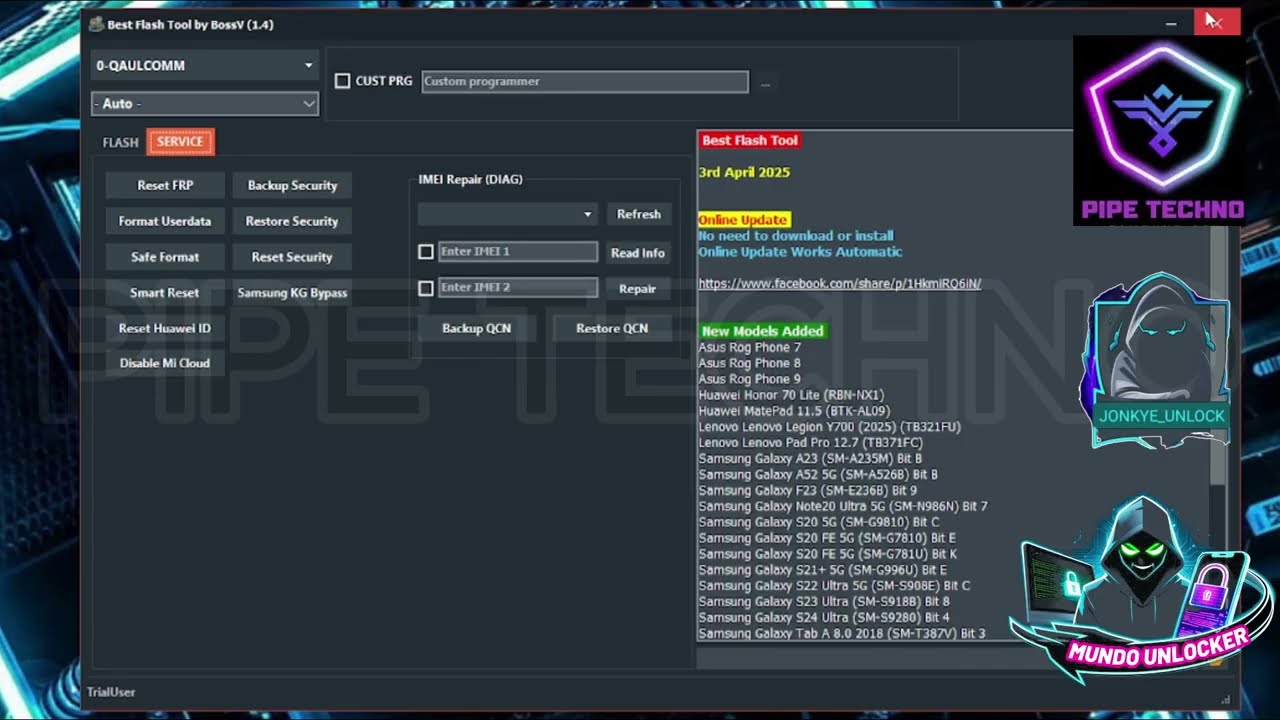Click the Best Flash Tool title bar icon
This screenshot has width=1280, height=720.
(97, 24)
